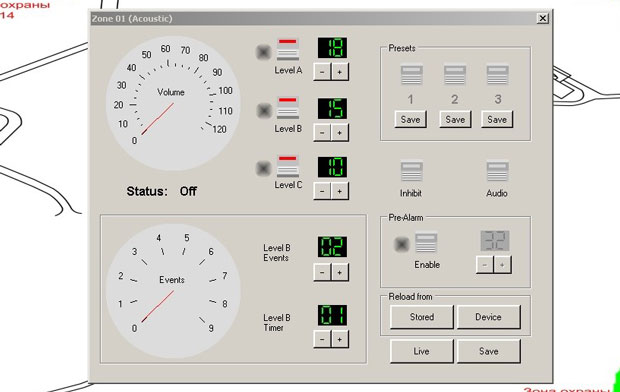Toggle the Level A switch
The height and width of the screenshot is (392, 620).
287,49
